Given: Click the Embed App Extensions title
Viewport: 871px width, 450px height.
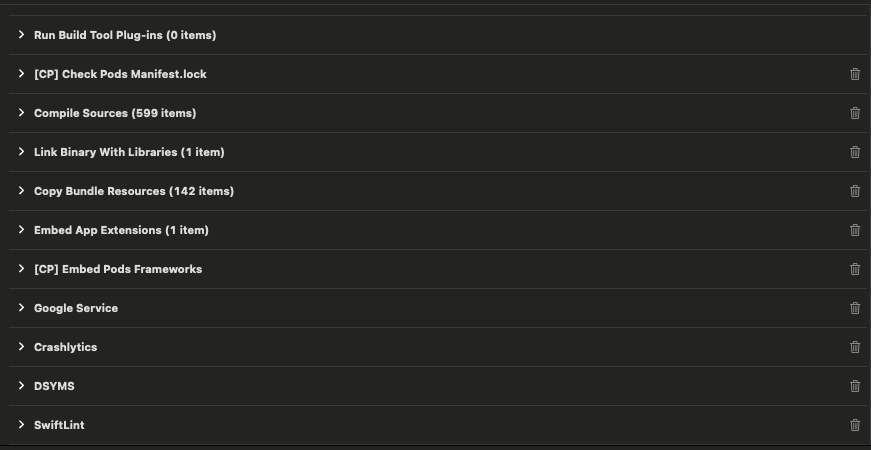Looking at the screenshot, I should [121, 230].
